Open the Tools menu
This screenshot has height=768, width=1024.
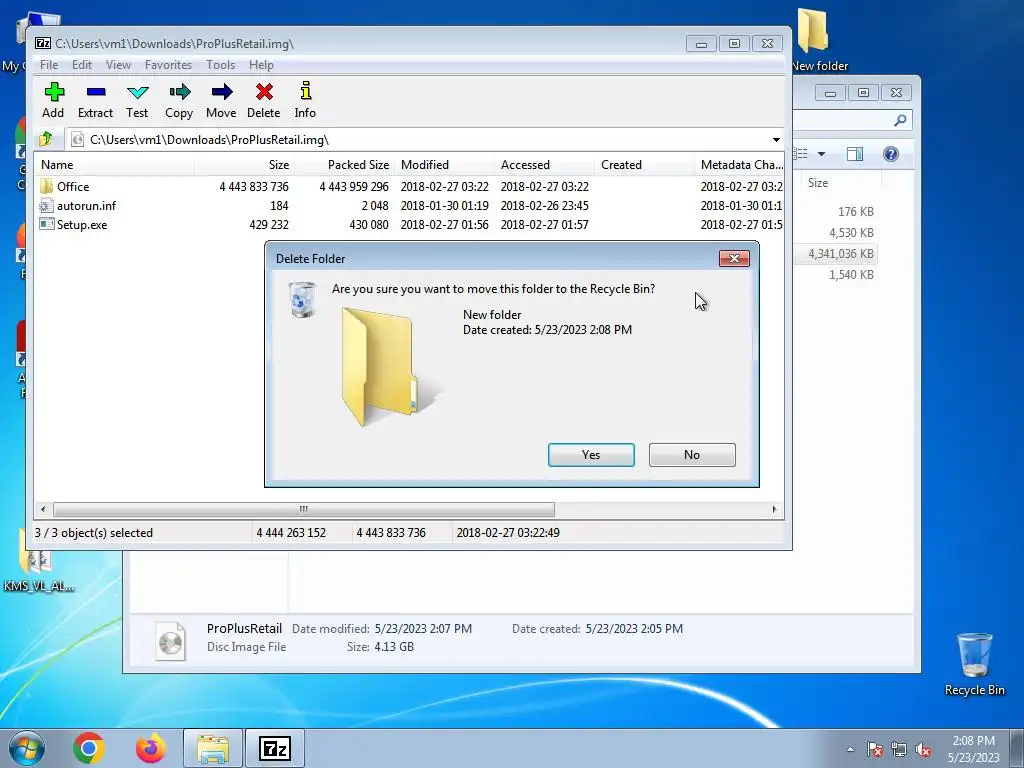220,65
